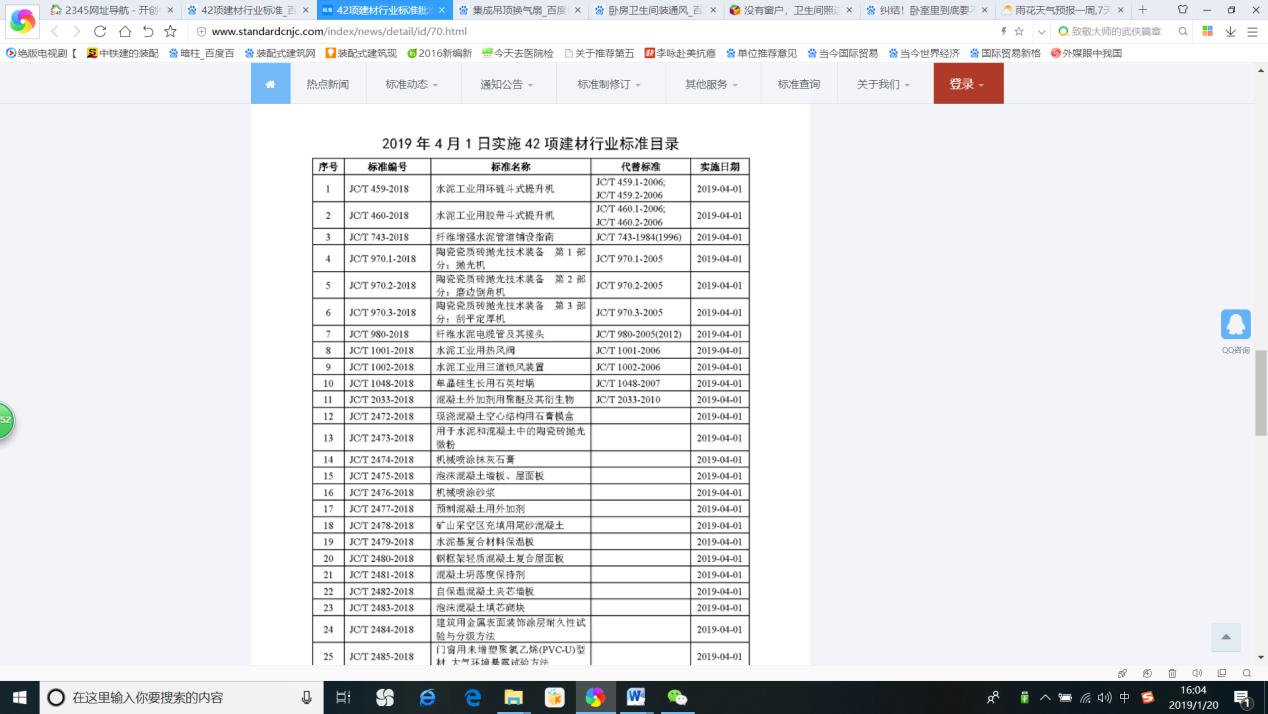Click the home icon in the site navigation bar

tap(270, 84)
